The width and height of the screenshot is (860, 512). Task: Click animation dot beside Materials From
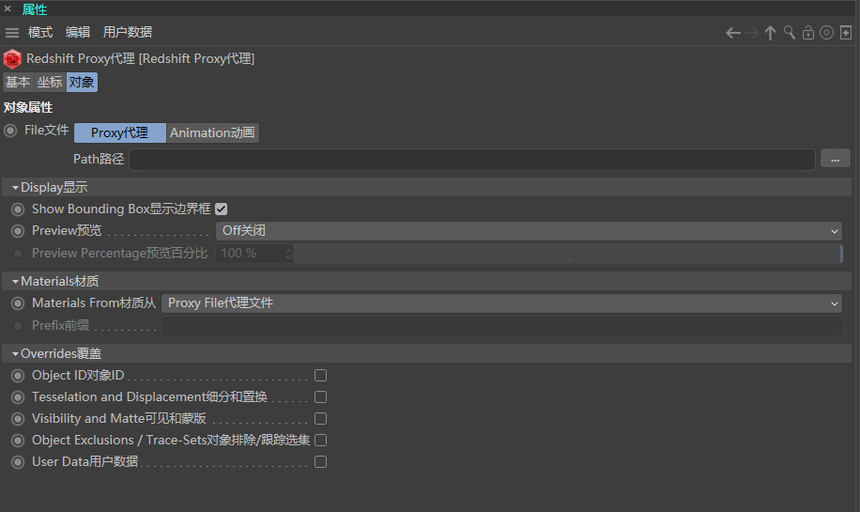[18, 303]
